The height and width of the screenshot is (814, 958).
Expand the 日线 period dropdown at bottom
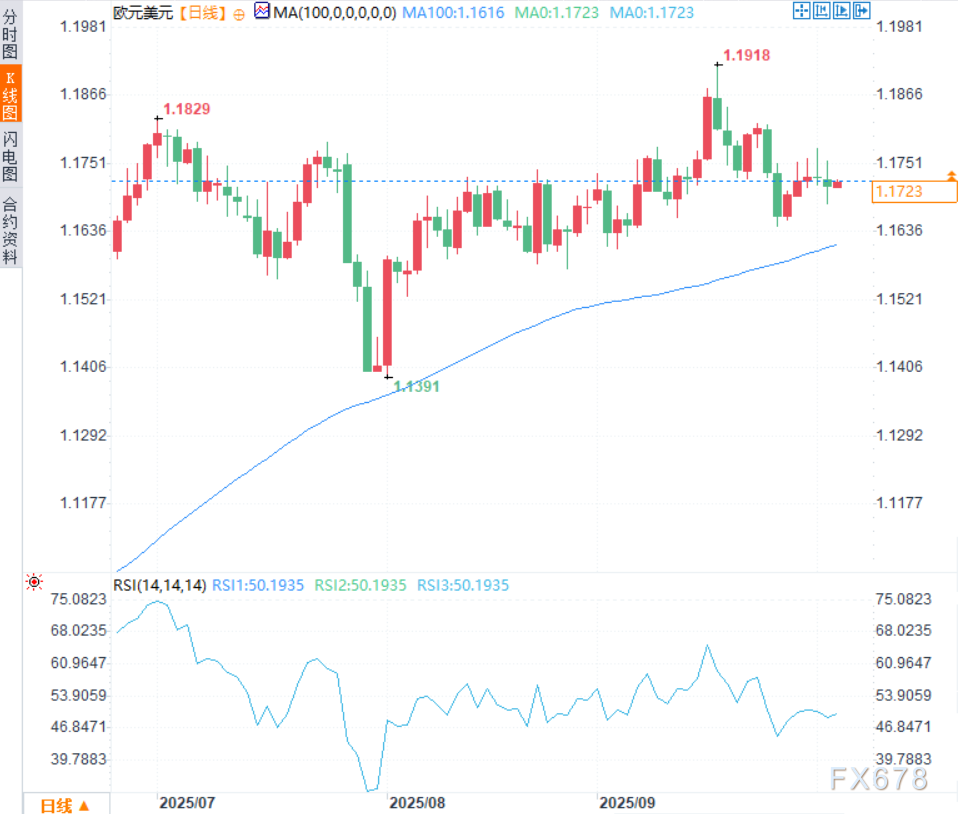pyautogui.click(x=65, y=805)
